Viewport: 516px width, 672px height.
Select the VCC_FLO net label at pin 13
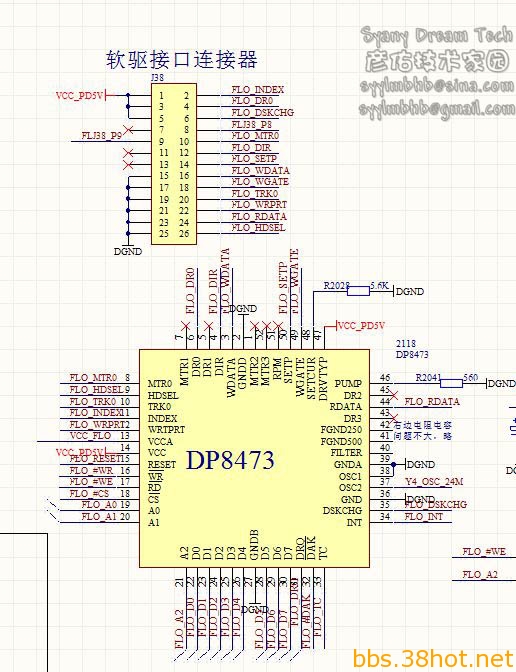[x=90, y=436]
